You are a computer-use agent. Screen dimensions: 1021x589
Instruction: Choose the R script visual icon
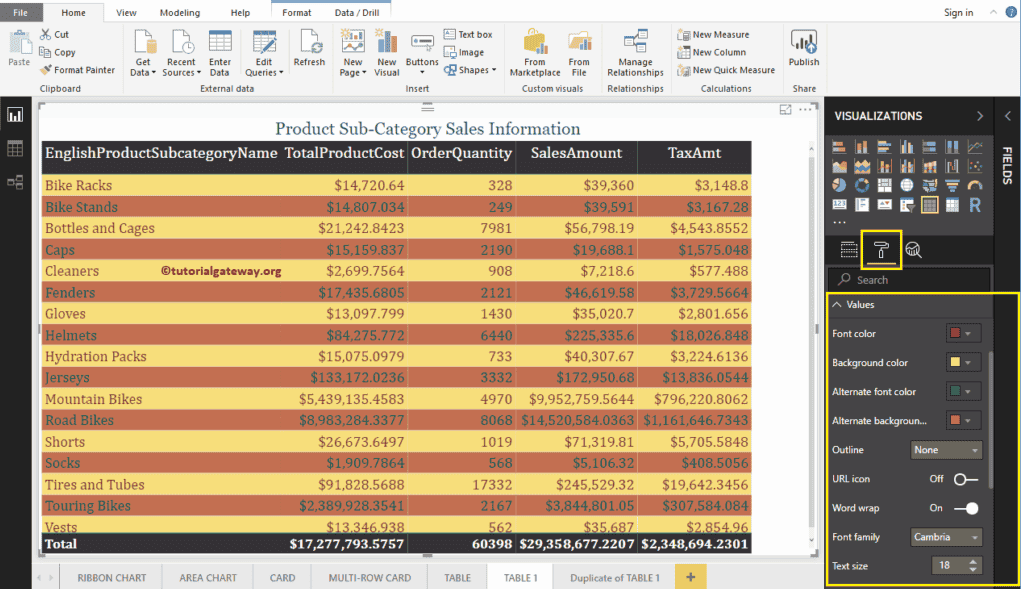tap(974, 204)
